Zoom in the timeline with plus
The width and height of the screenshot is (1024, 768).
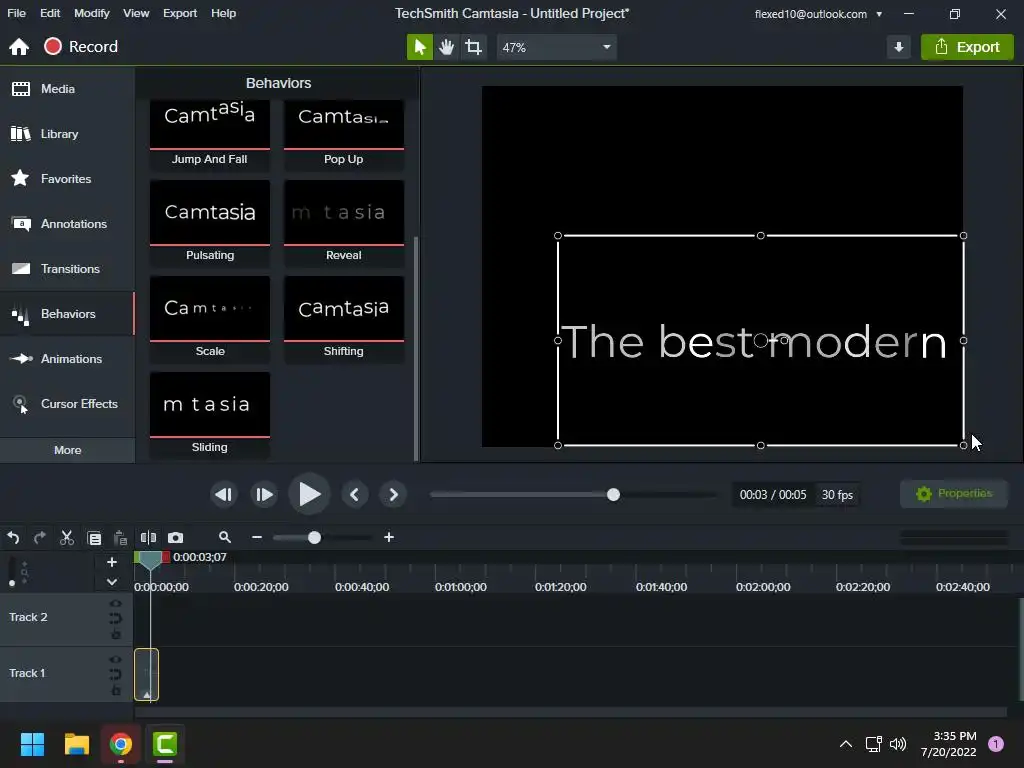[x=389, y=537]
